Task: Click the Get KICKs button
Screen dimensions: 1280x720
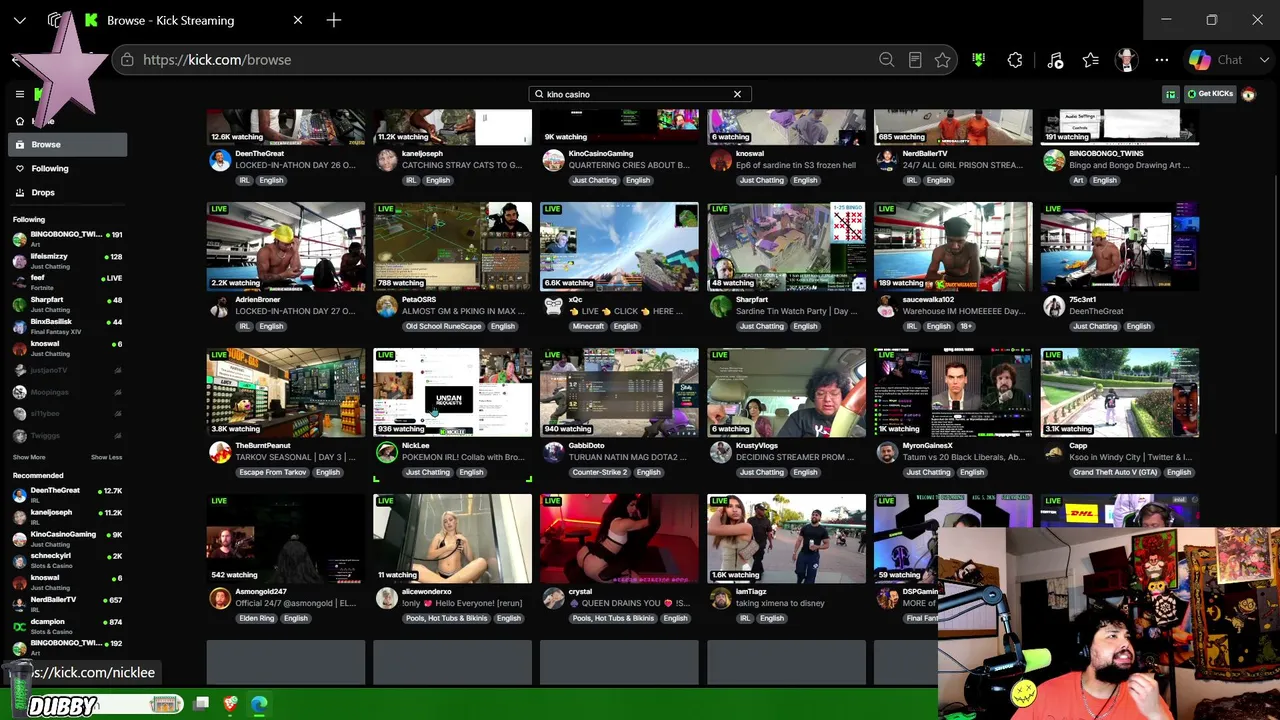Action: (x=1210, y=94)
